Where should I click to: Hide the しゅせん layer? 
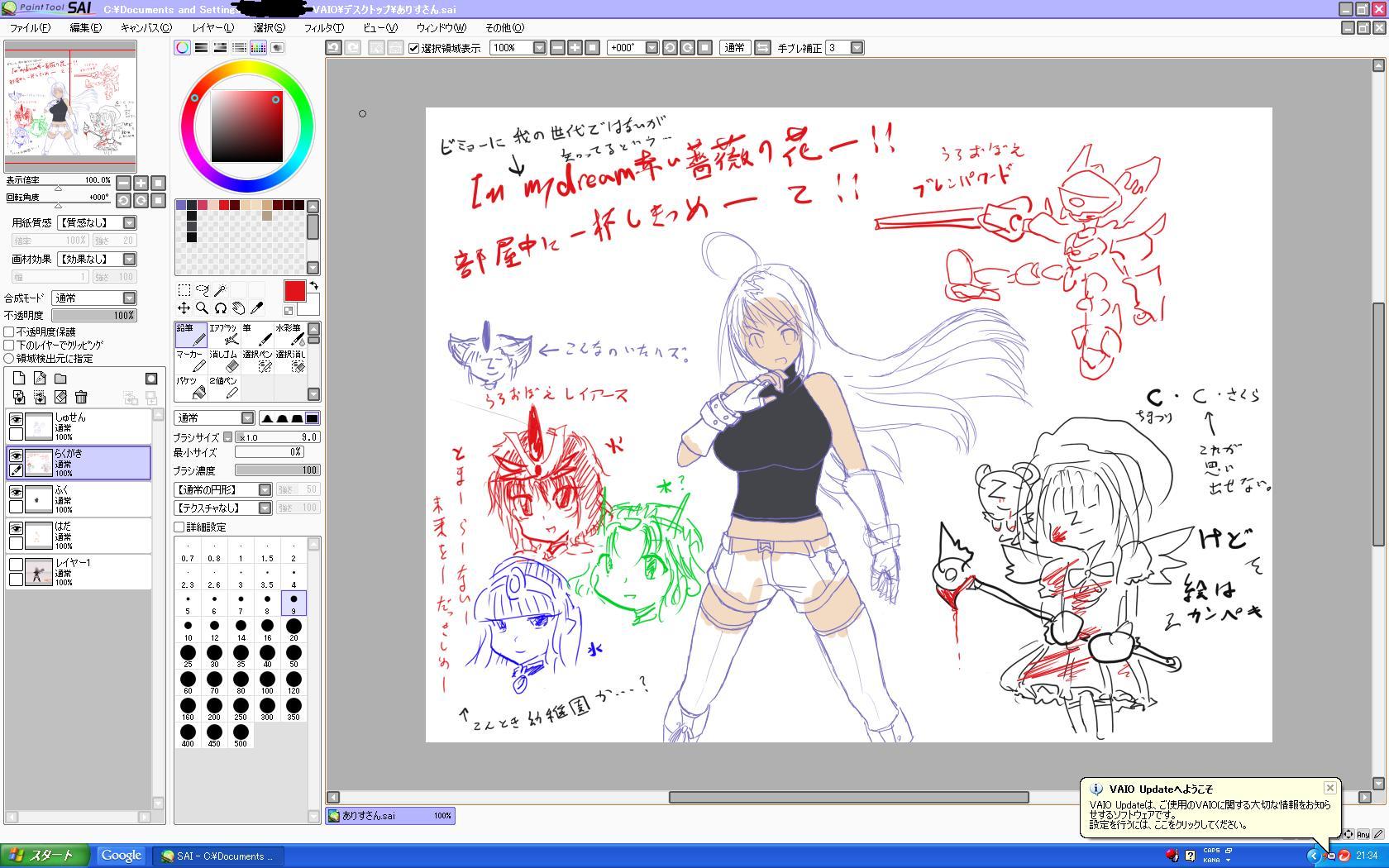click(16, 419)
